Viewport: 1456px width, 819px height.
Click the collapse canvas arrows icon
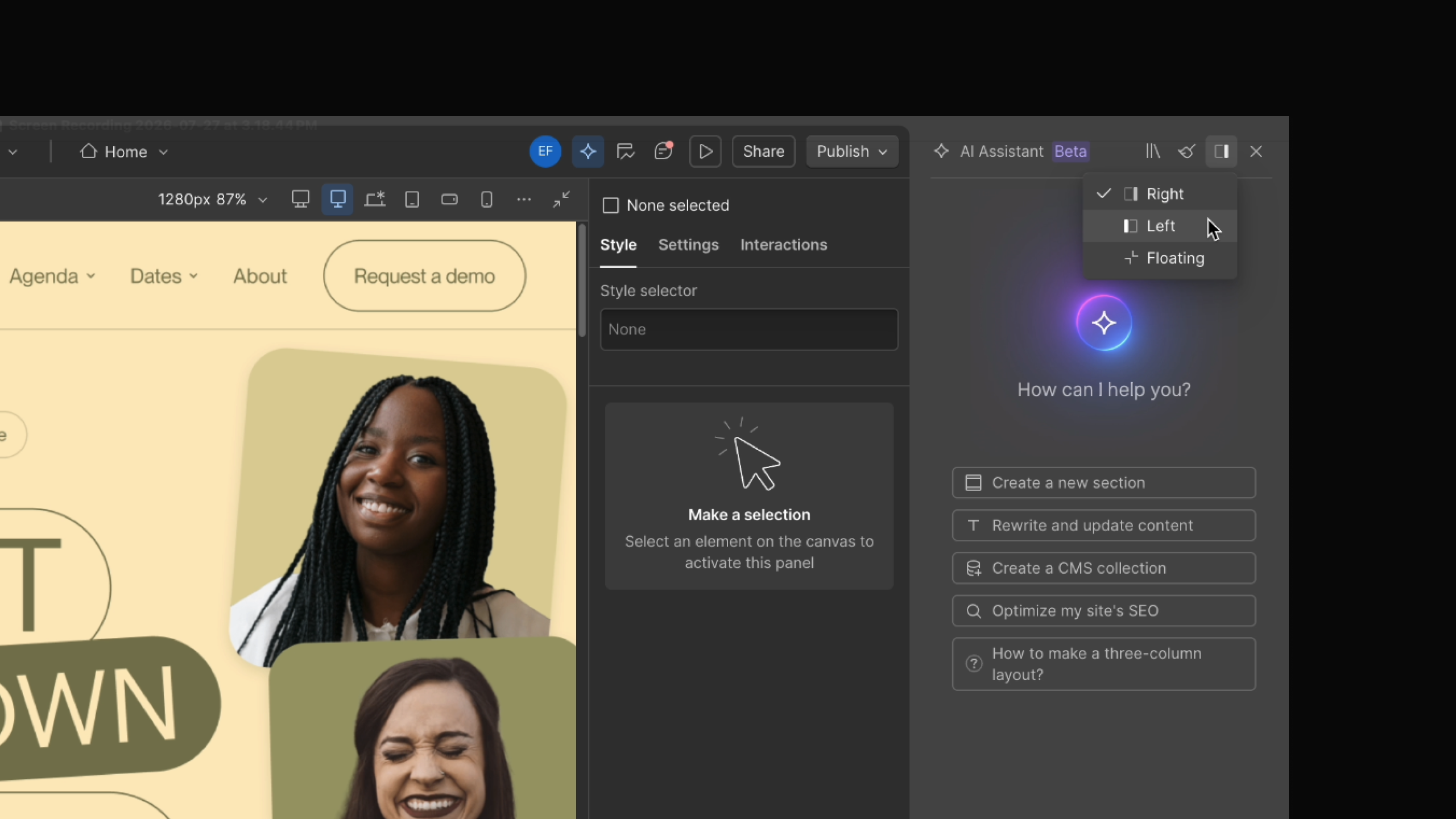pos(561,199)
